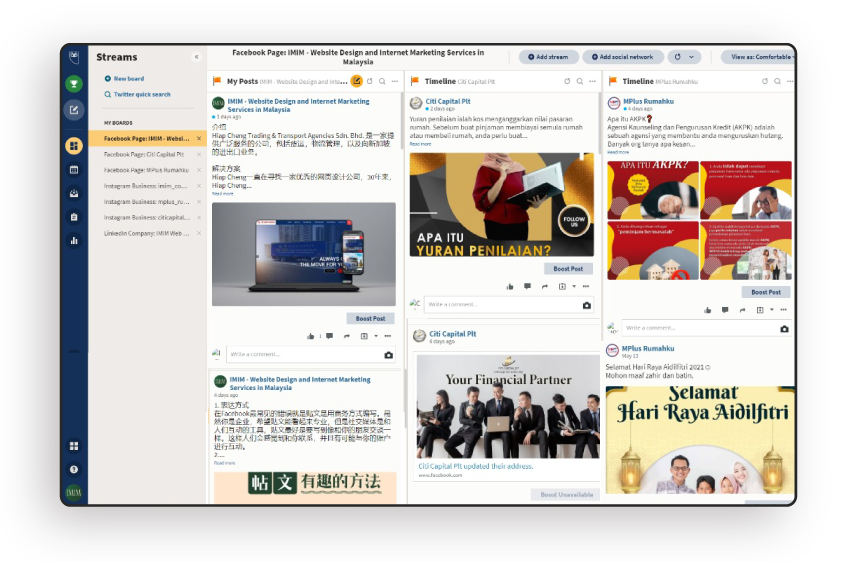Refresh the MPlus Rumahku Timeline stream
857x562 pixels.
coord(765,81)
